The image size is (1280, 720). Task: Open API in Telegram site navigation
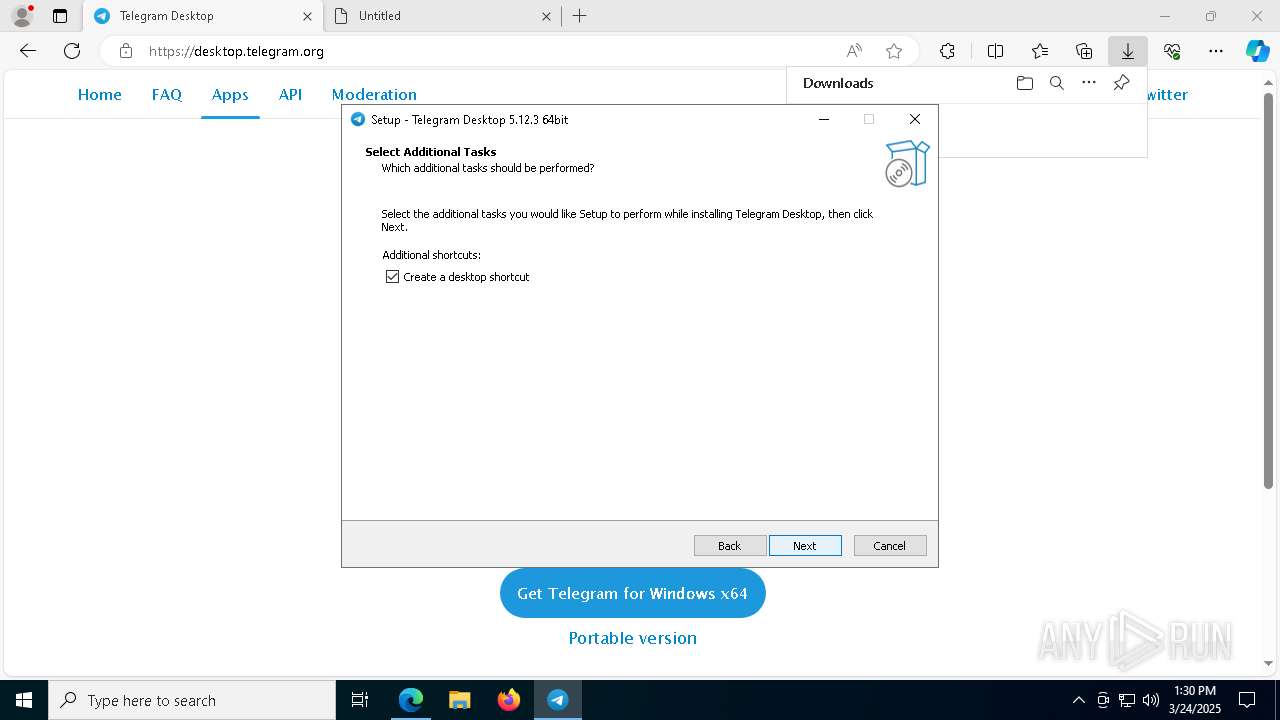290,94
